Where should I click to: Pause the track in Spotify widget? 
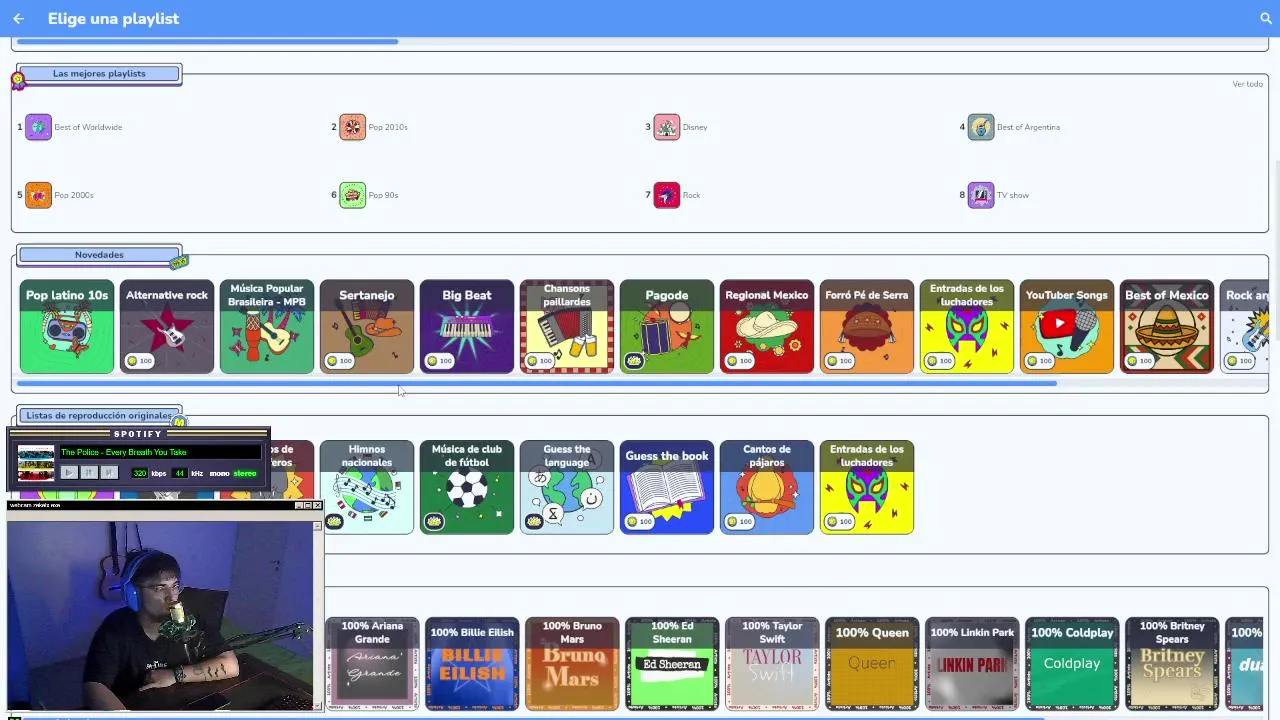coord(89,473)
